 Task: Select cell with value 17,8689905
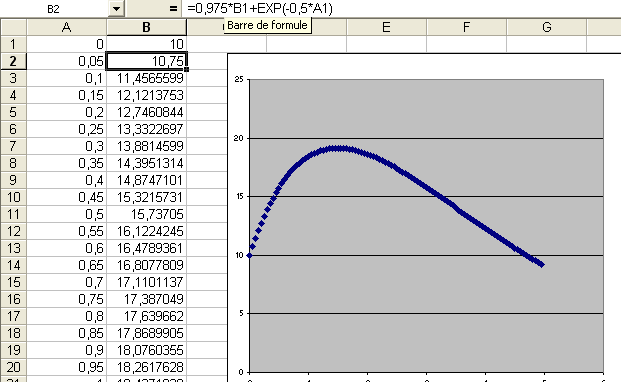(x=147, y=333)
